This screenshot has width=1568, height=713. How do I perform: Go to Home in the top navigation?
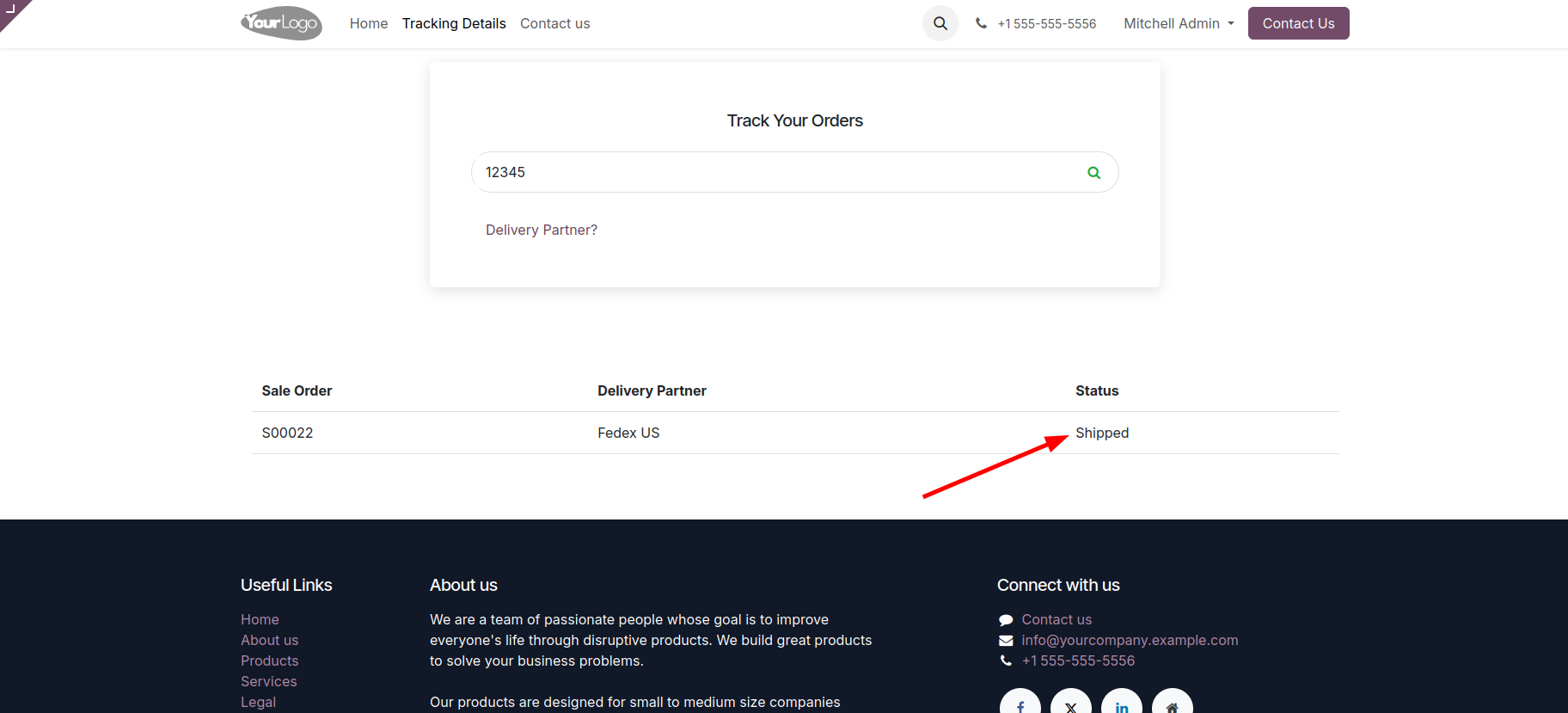pos(369,23)
